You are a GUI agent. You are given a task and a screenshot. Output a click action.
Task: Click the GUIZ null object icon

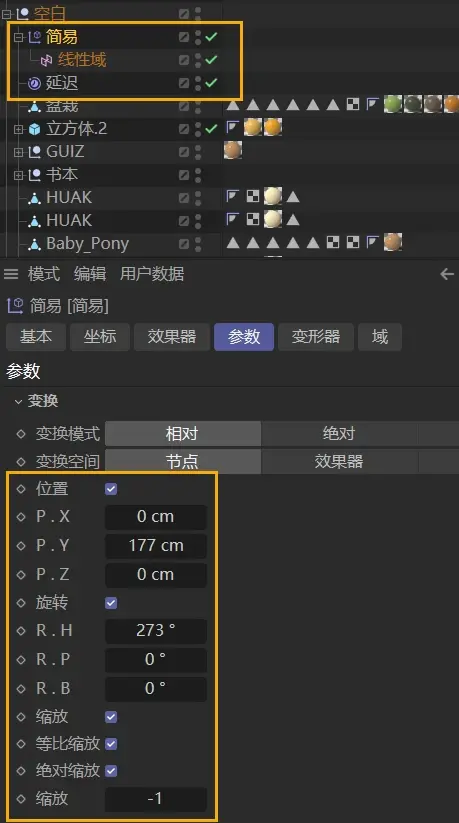34,152
